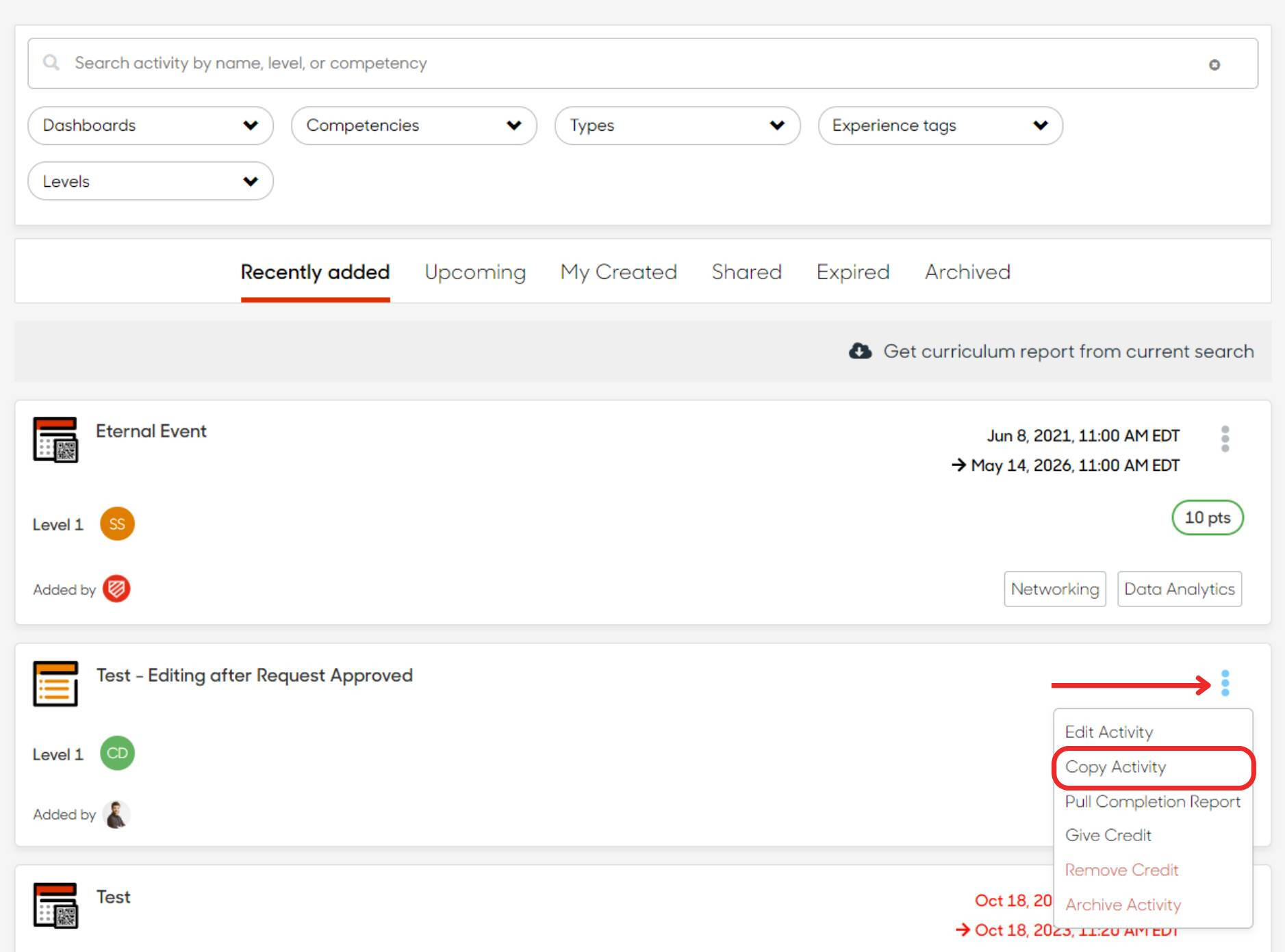
Task: Expand the Experience tags dropdown
Action: pos(939,125)
